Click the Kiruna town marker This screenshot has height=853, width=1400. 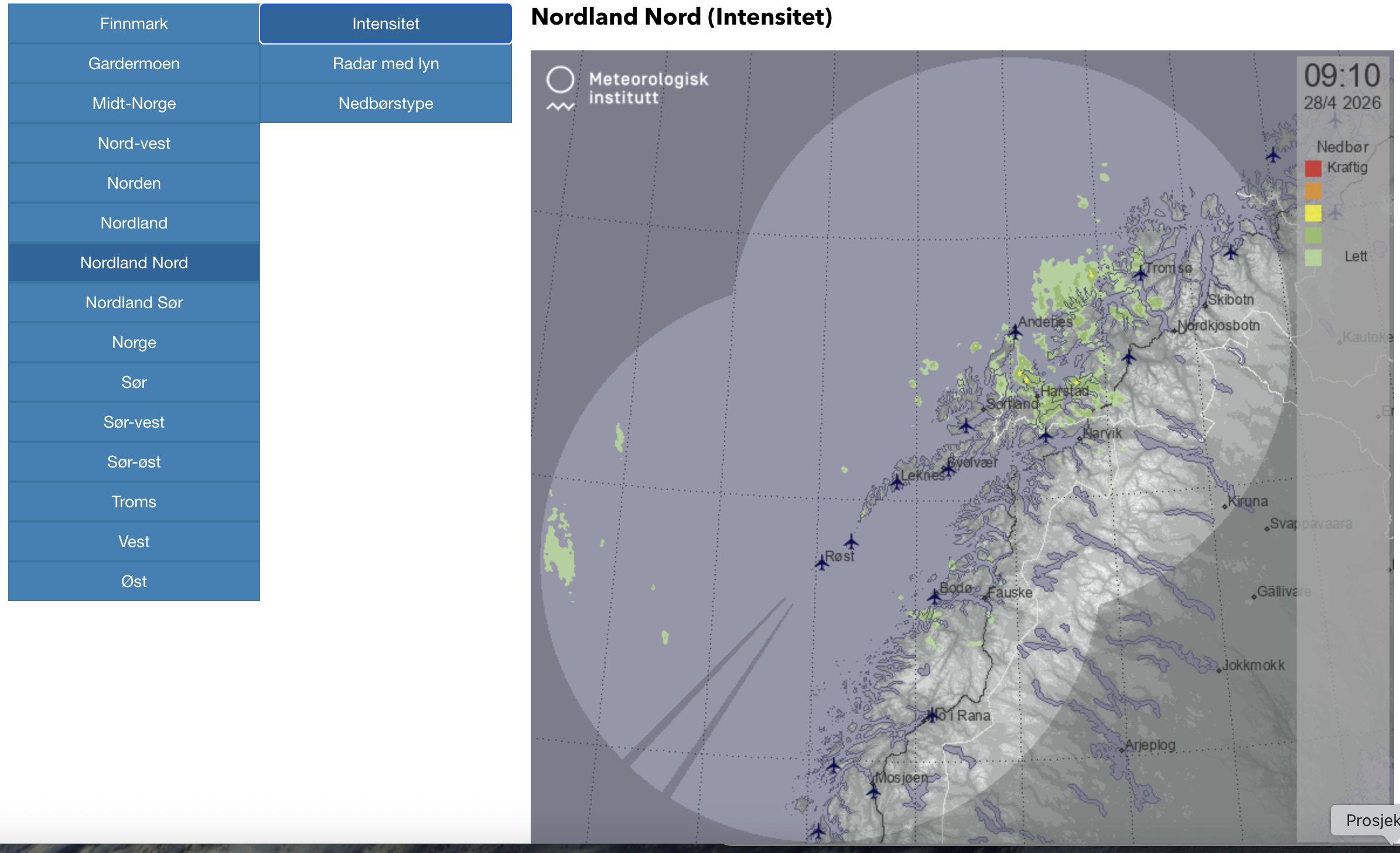pos(1225,506)
